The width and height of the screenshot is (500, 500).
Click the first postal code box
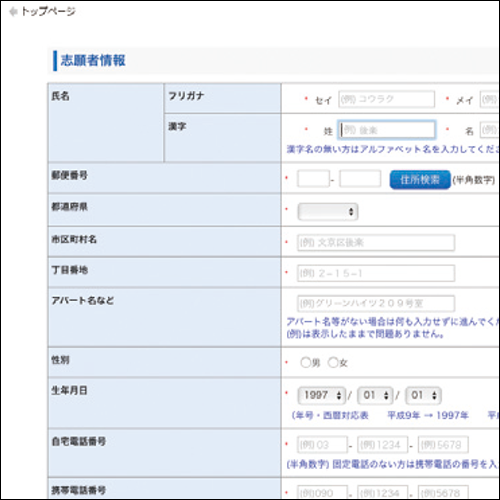[x=313, y=179]
